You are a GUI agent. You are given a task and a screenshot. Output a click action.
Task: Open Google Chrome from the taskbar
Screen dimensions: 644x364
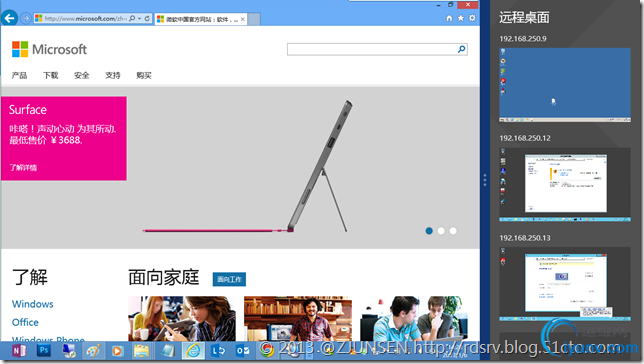pyautogui.click(x=267, y=351)
